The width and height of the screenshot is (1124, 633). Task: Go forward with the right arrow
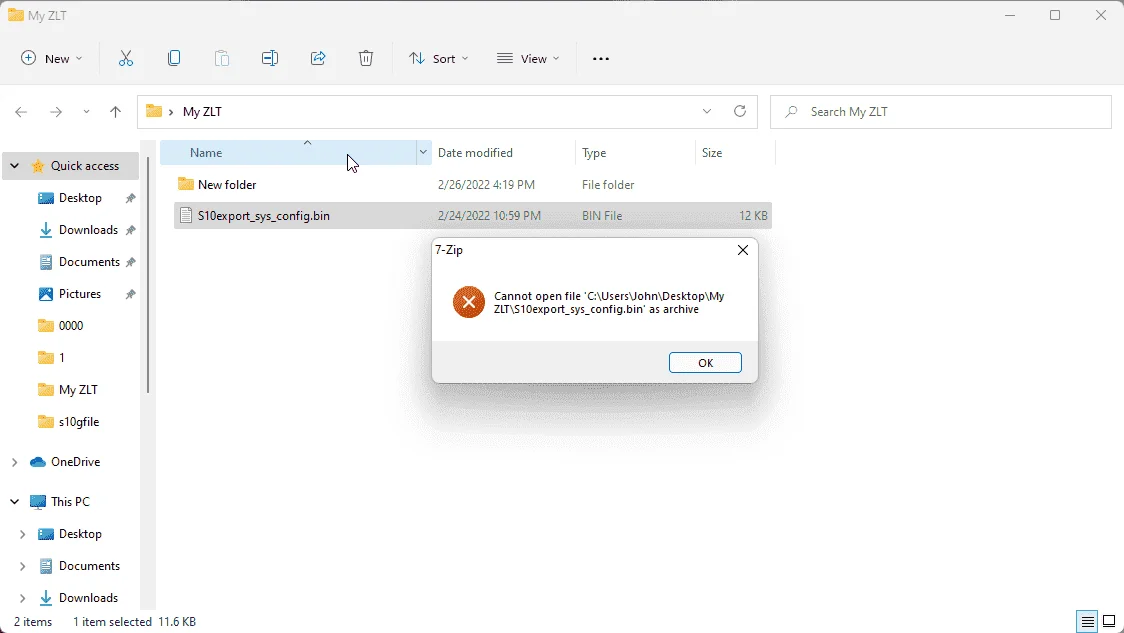coord(55,112)
